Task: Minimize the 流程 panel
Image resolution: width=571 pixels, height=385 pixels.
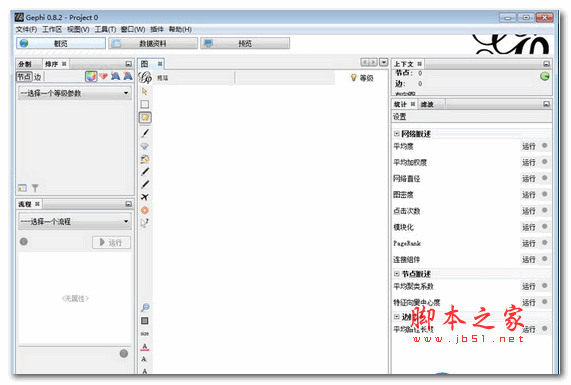Action: coord(129,204)
